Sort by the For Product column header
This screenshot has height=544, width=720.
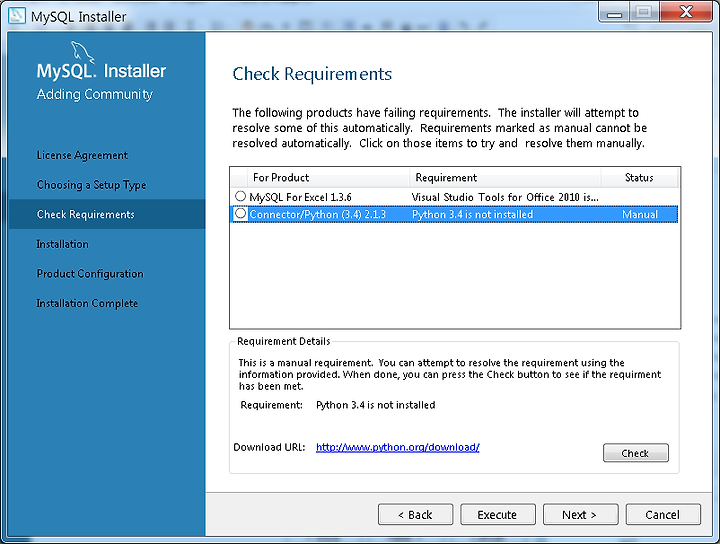tap(328, 178)
